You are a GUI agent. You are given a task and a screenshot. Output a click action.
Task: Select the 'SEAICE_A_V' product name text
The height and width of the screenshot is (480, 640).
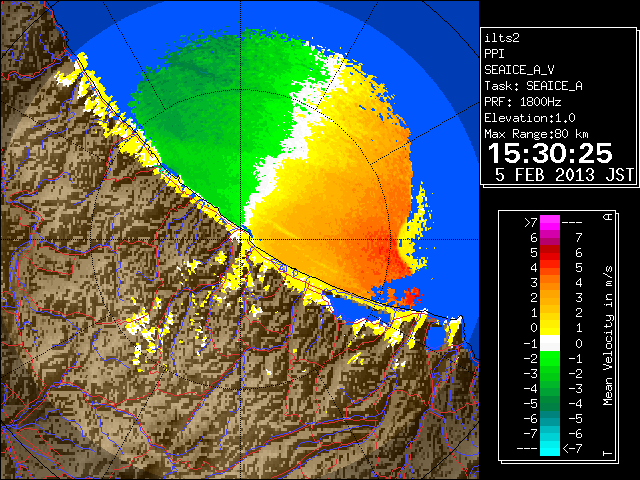pyautogui.click(x=519, y=70)
